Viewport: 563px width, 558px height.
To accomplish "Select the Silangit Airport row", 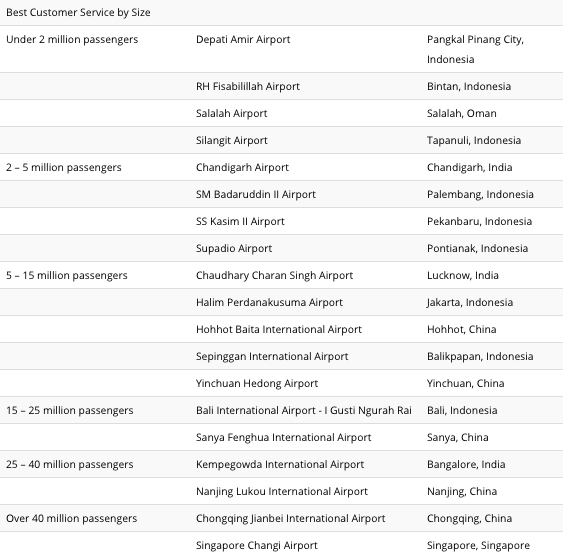I will pos(282,140).
